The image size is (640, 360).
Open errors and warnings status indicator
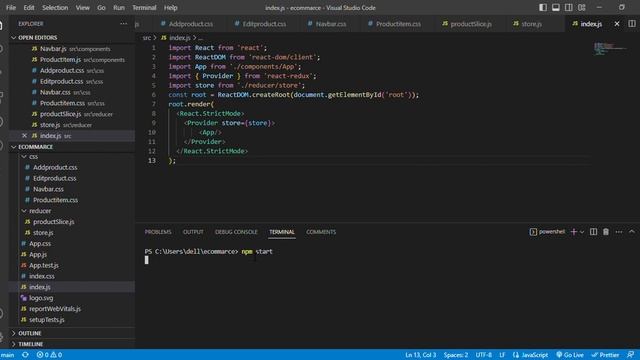coord(49,355)
